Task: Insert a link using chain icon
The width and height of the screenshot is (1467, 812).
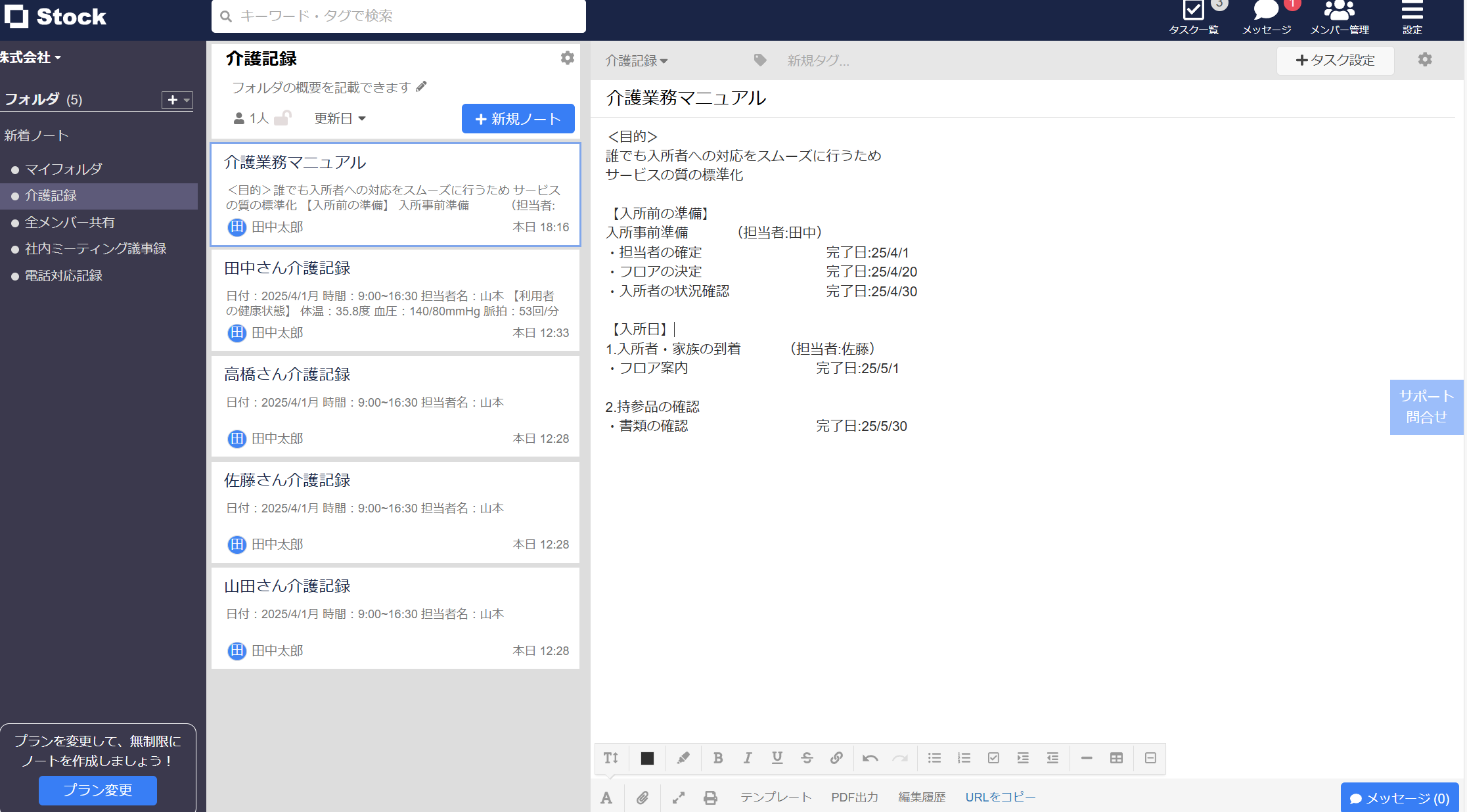Action: 836,758
